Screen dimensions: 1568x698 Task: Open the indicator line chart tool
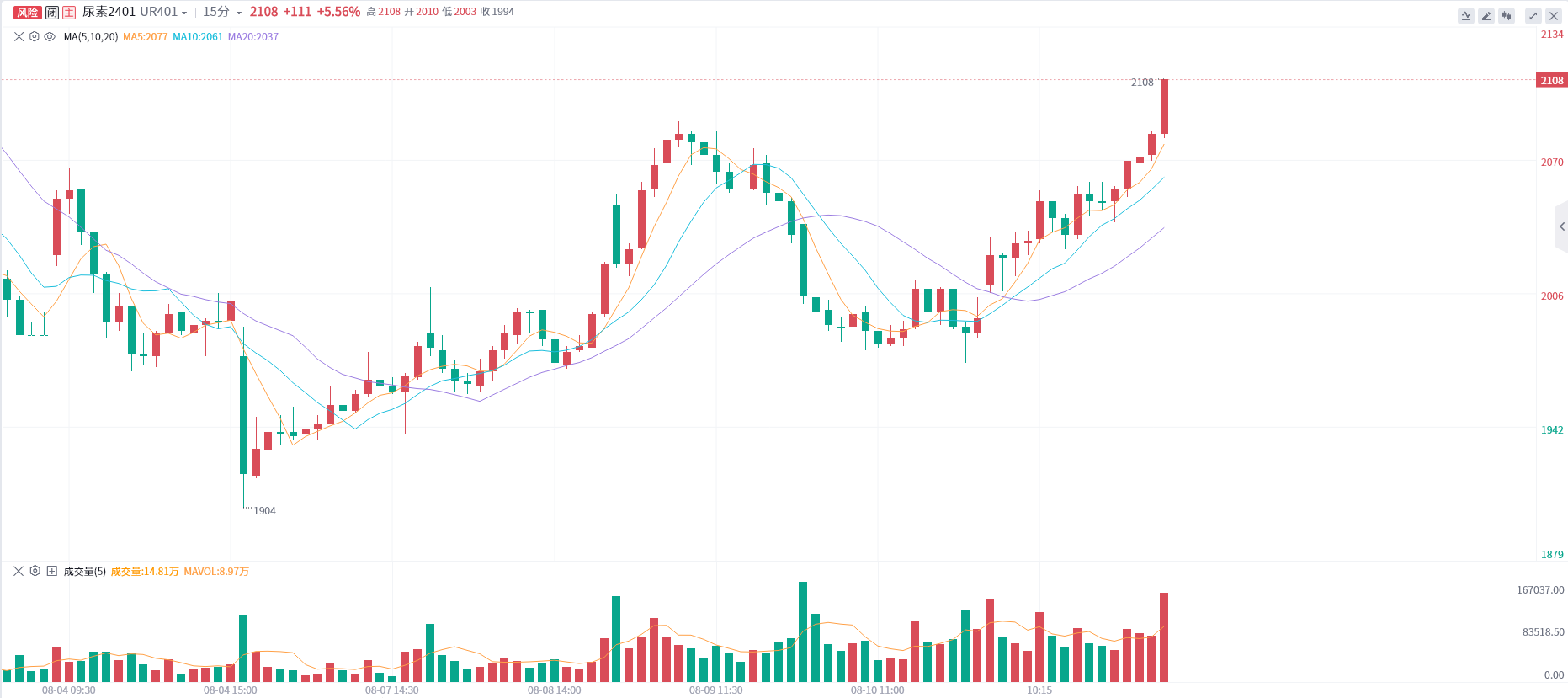click(x=1466, y=16)
